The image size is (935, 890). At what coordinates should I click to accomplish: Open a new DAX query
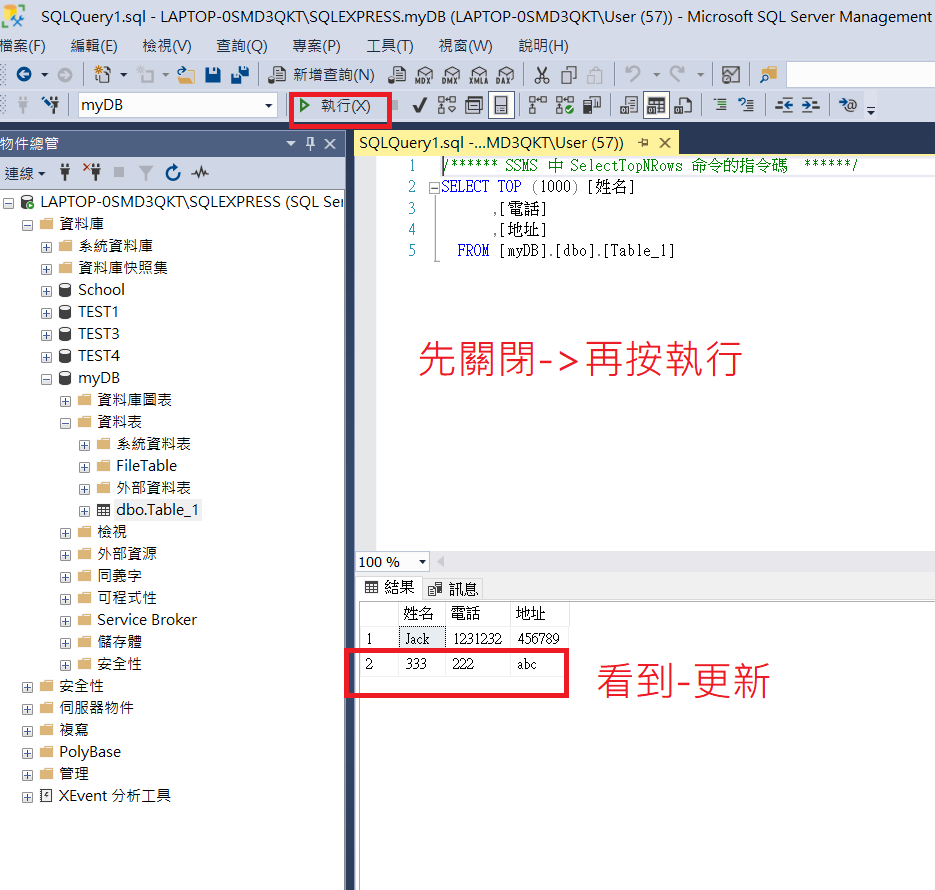click(x=504, y=75)
